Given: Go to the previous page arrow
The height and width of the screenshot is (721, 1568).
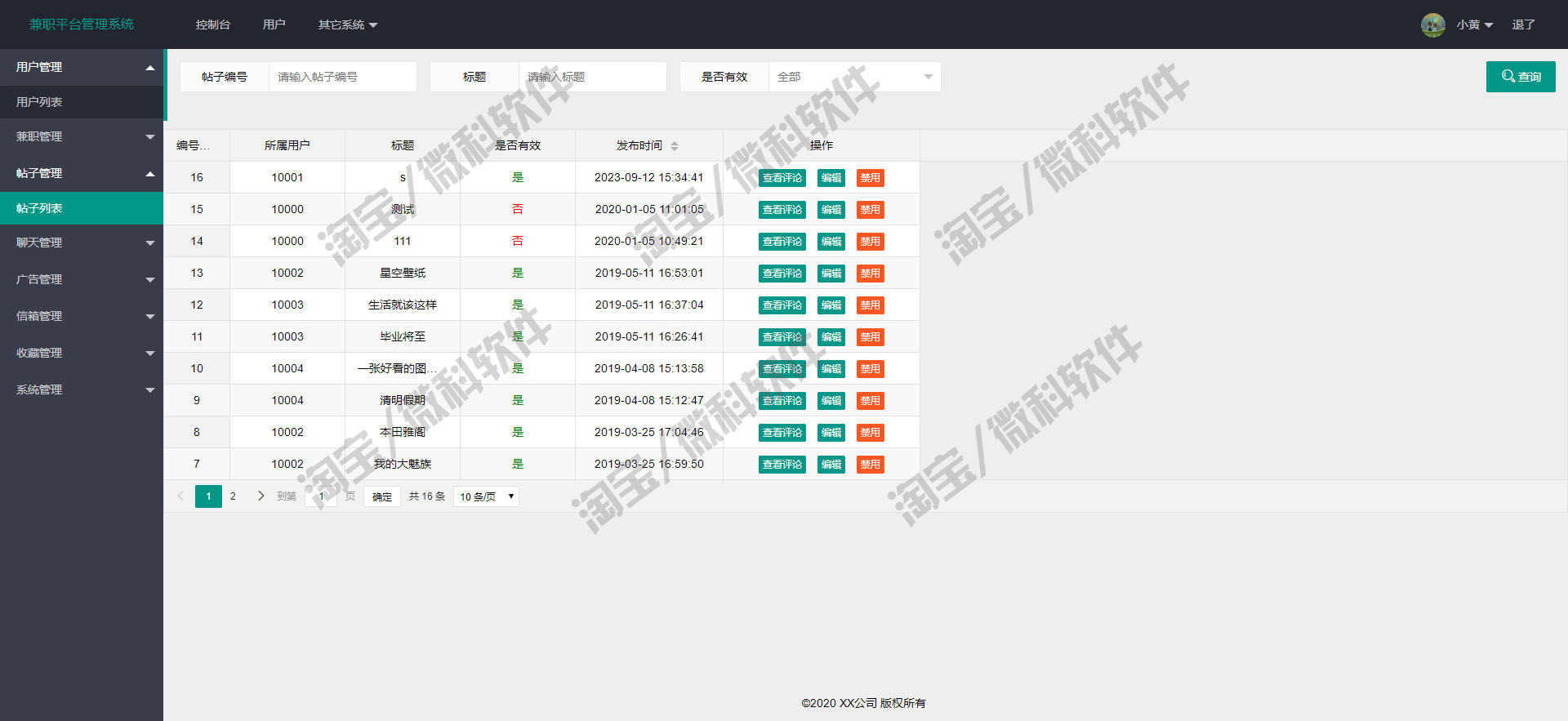Looking at the screenshot, I should click(180, 496).
